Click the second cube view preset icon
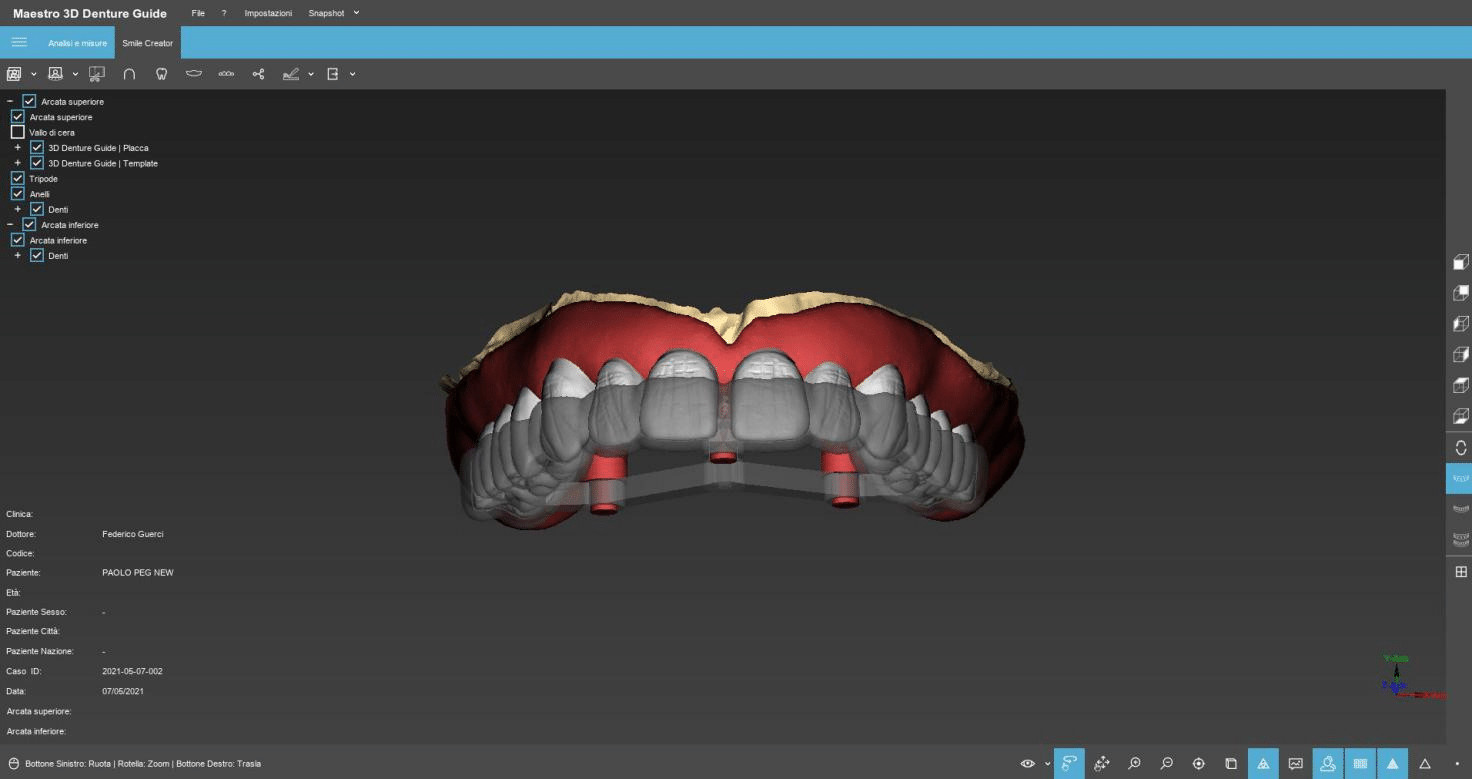1472x779 pixels. click(x=1460, y=293)
